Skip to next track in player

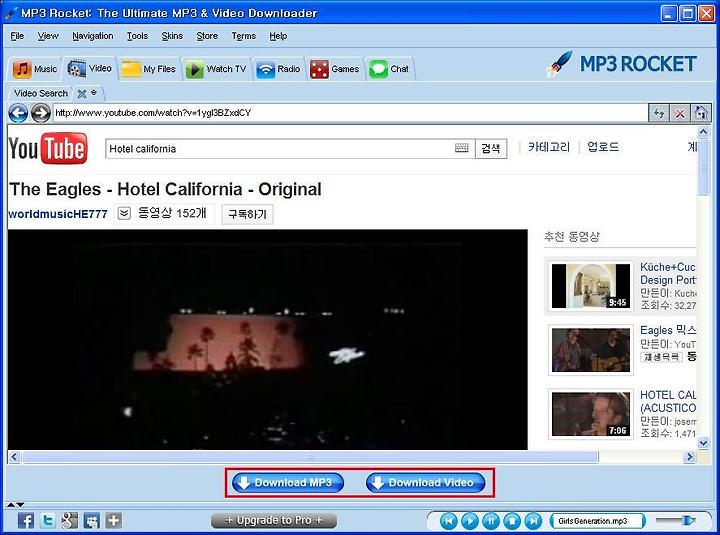(533, 521)
